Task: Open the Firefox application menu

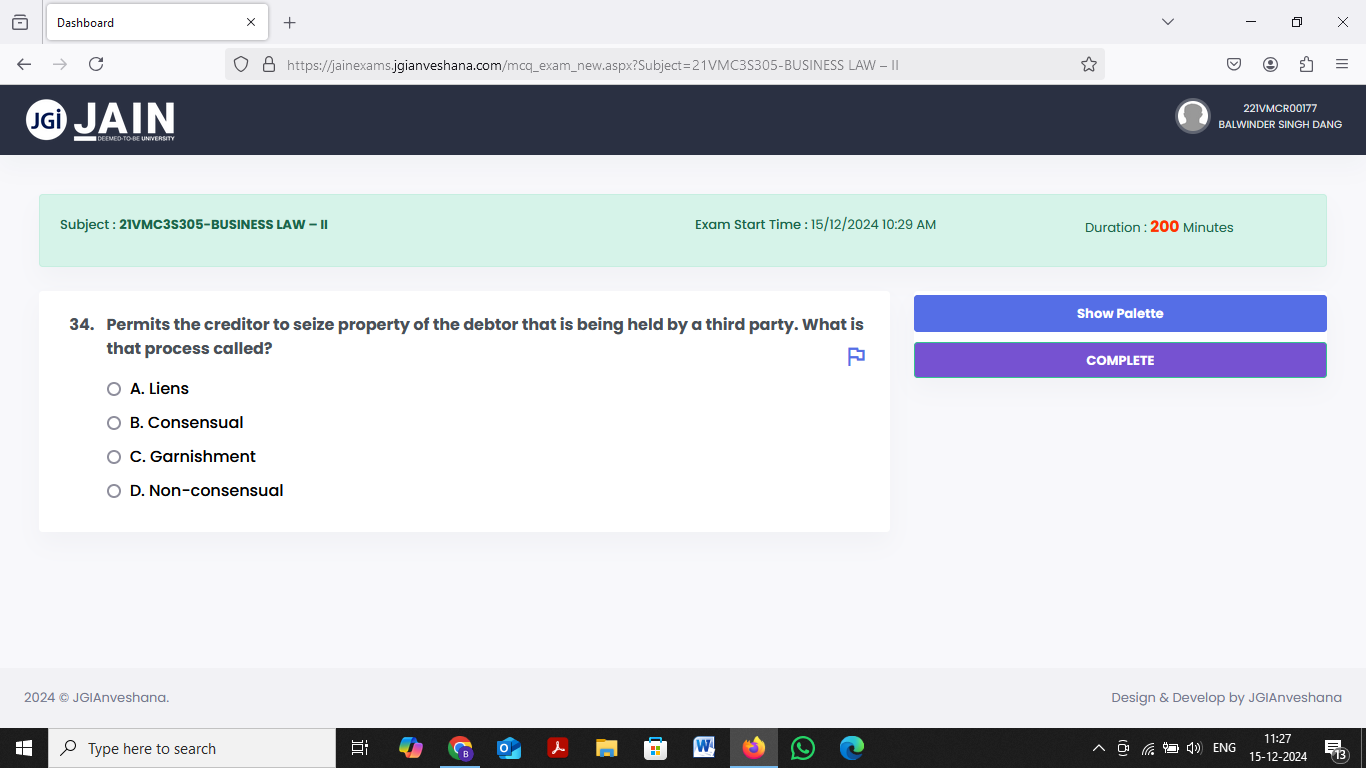Action: coord(1343,63)
